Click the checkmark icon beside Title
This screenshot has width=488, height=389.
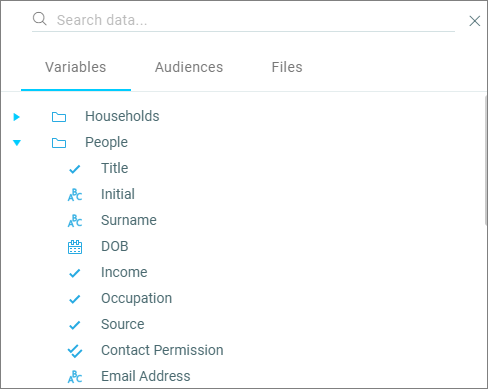75,169
